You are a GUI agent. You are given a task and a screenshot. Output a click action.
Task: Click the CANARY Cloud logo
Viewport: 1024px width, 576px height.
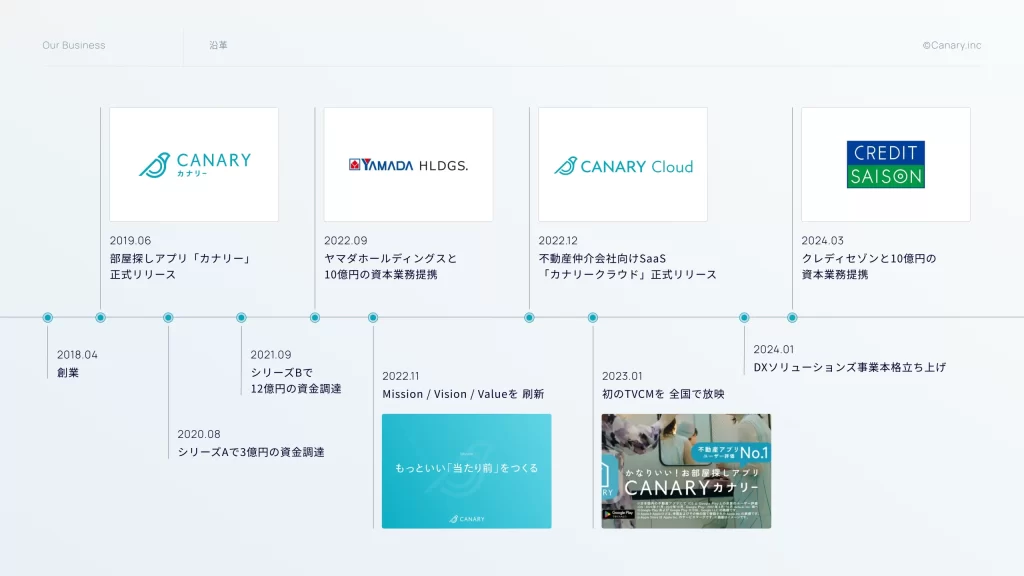tap(623, 166)
